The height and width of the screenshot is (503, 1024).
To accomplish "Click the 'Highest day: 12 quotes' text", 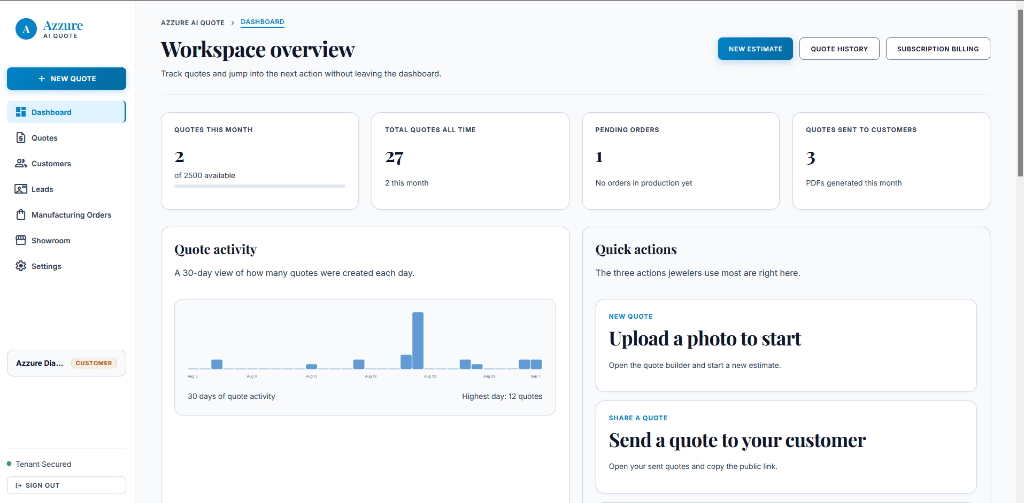I will 502,397.
